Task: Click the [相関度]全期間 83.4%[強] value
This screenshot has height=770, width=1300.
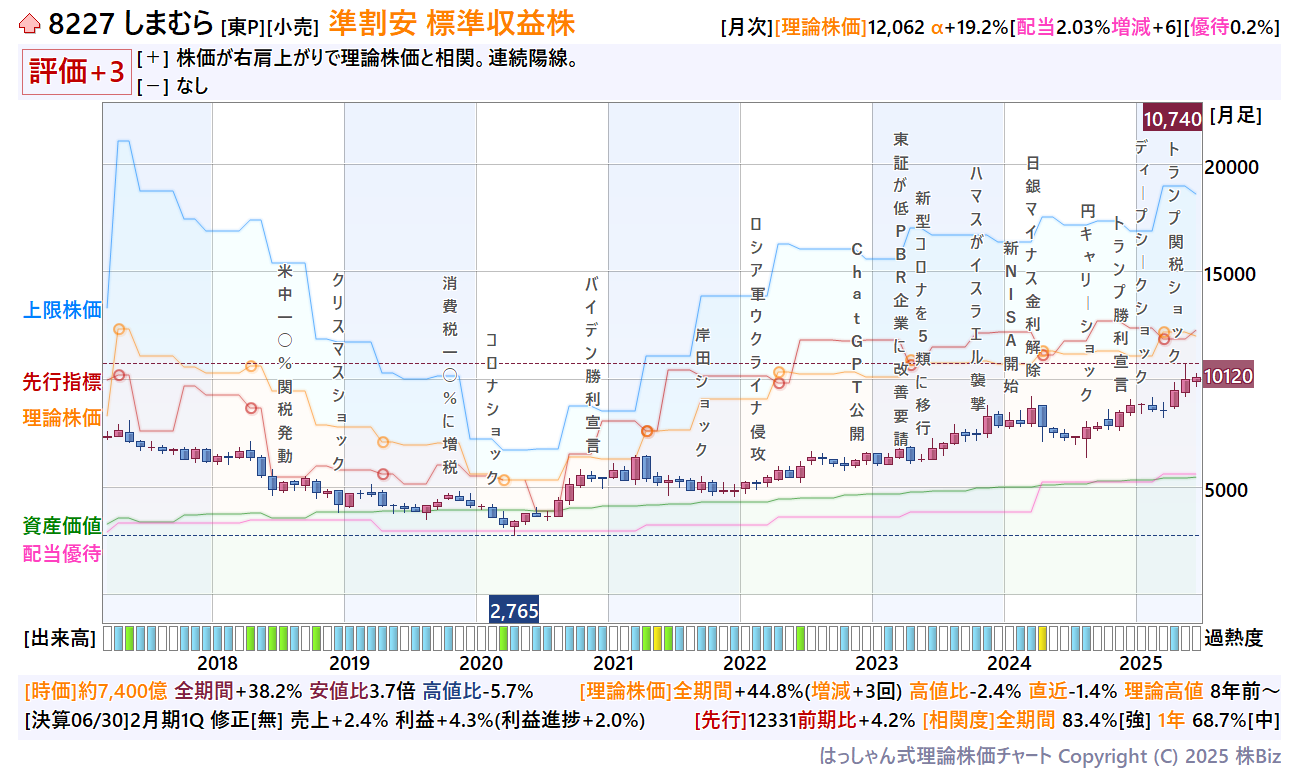Action: (x=1037, y=720)
